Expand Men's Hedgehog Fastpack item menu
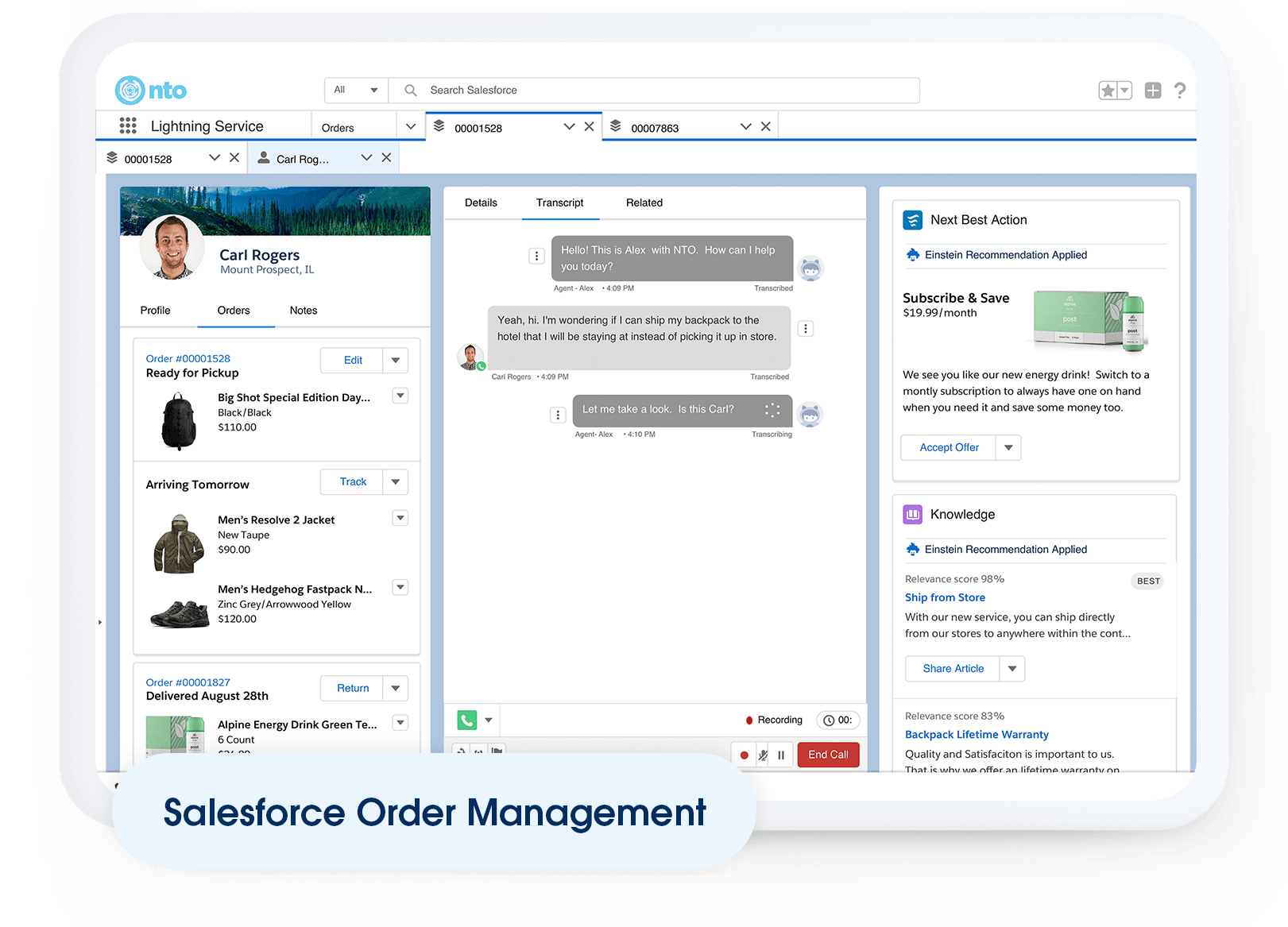1288x927 pixels. point(400,587)
